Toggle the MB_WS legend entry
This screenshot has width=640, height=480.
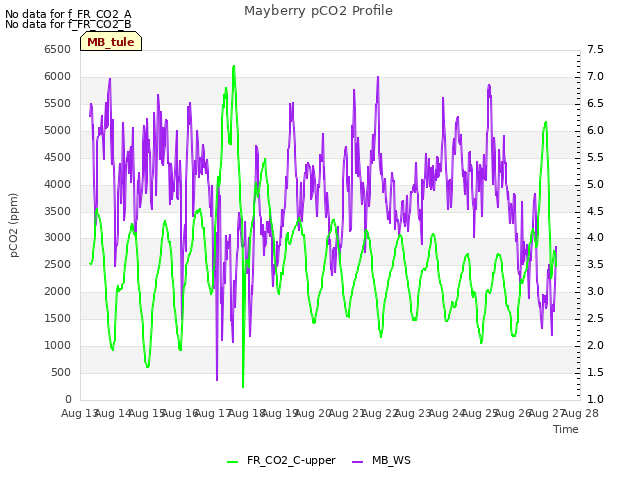click(x=381, y=460)
